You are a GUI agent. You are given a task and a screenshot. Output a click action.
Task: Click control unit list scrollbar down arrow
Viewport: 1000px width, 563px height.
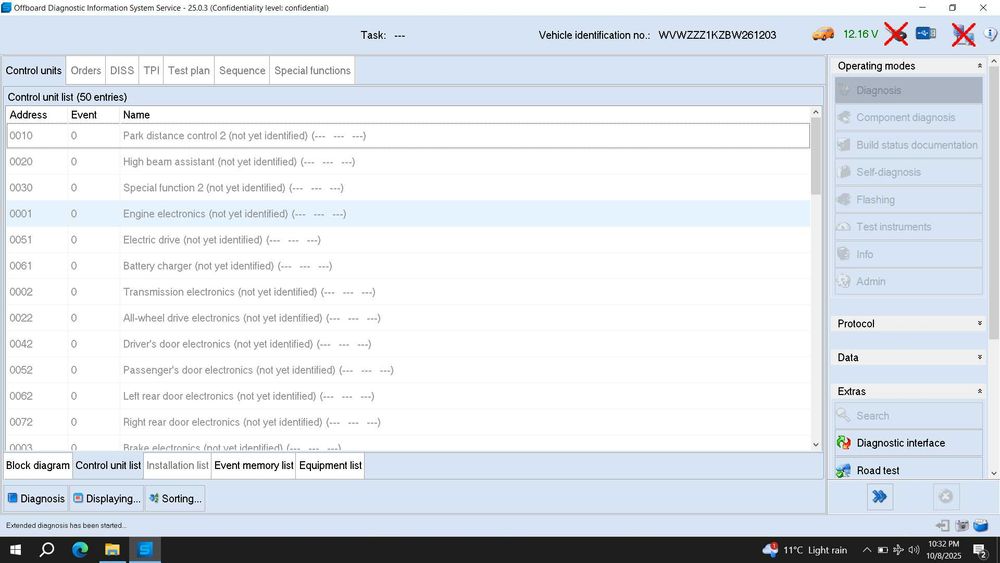coord(816,444)
